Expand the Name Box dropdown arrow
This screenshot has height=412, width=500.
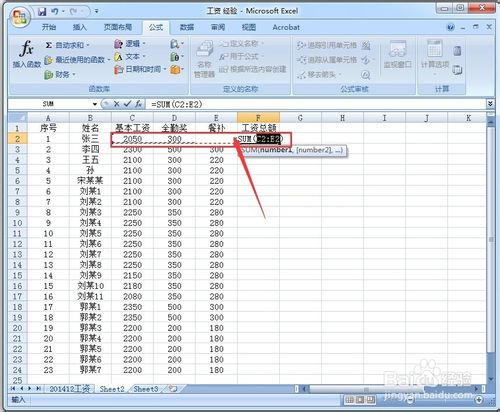(x=95, y=104)
